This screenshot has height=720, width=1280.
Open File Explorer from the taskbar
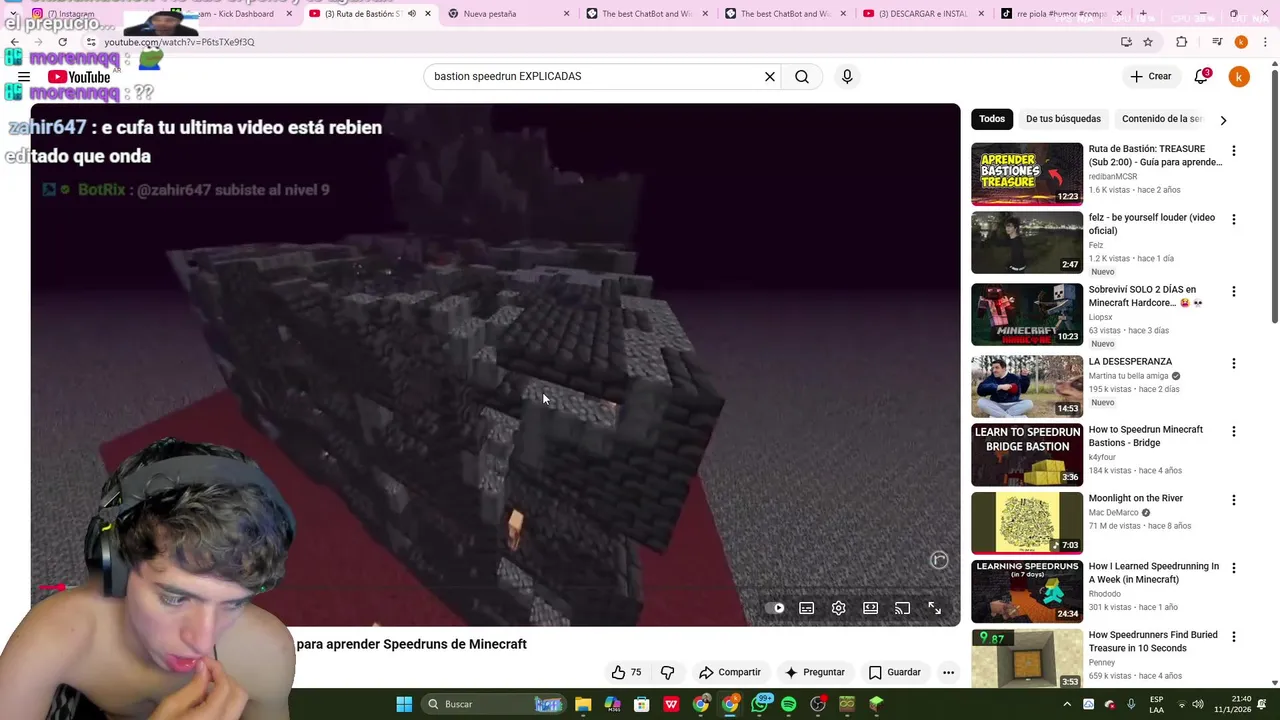pos(583,704)
